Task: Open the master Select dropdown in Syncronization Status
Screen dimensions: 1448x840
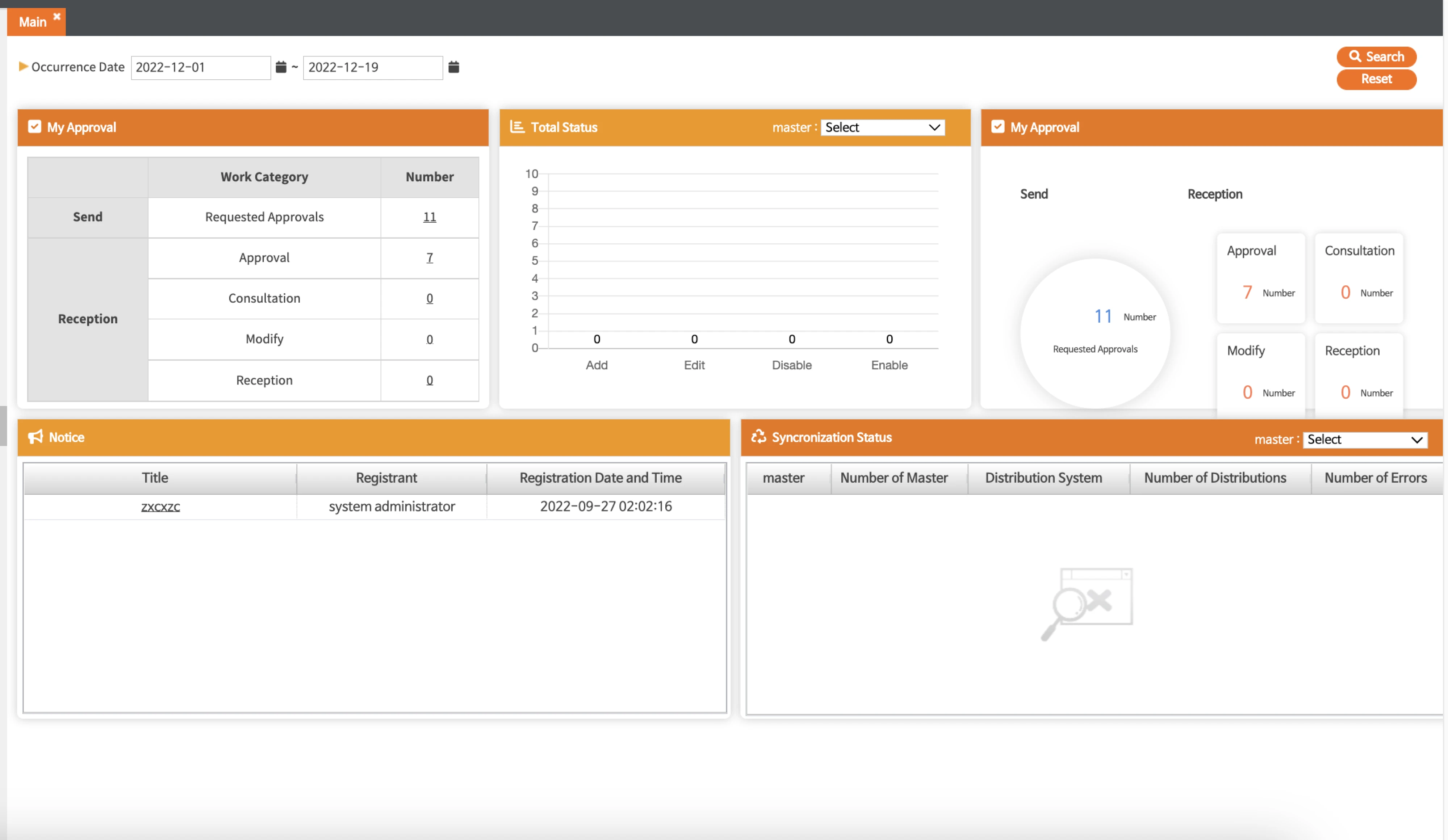Action: pyautogui.click(x=1365, y=440)
